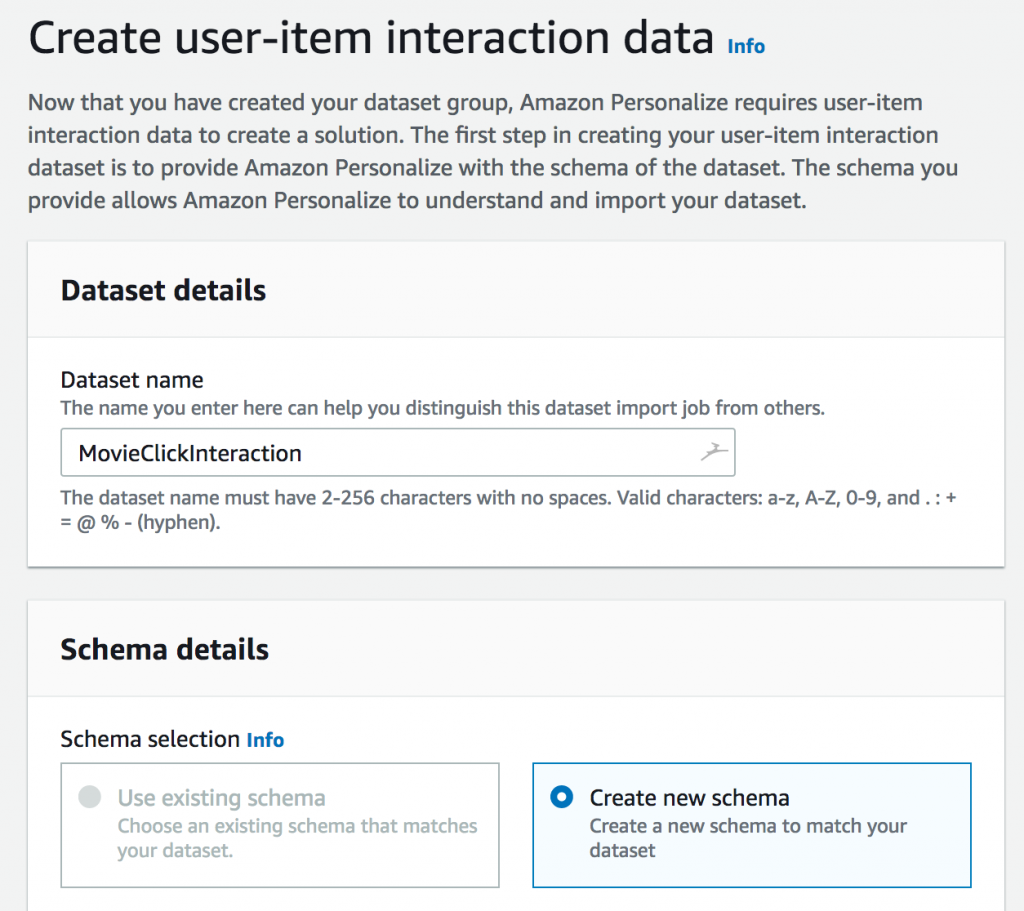Screen dimensions: 1024x911
Task: Click the 'Schema selection' label
Action: pos(150,739)
